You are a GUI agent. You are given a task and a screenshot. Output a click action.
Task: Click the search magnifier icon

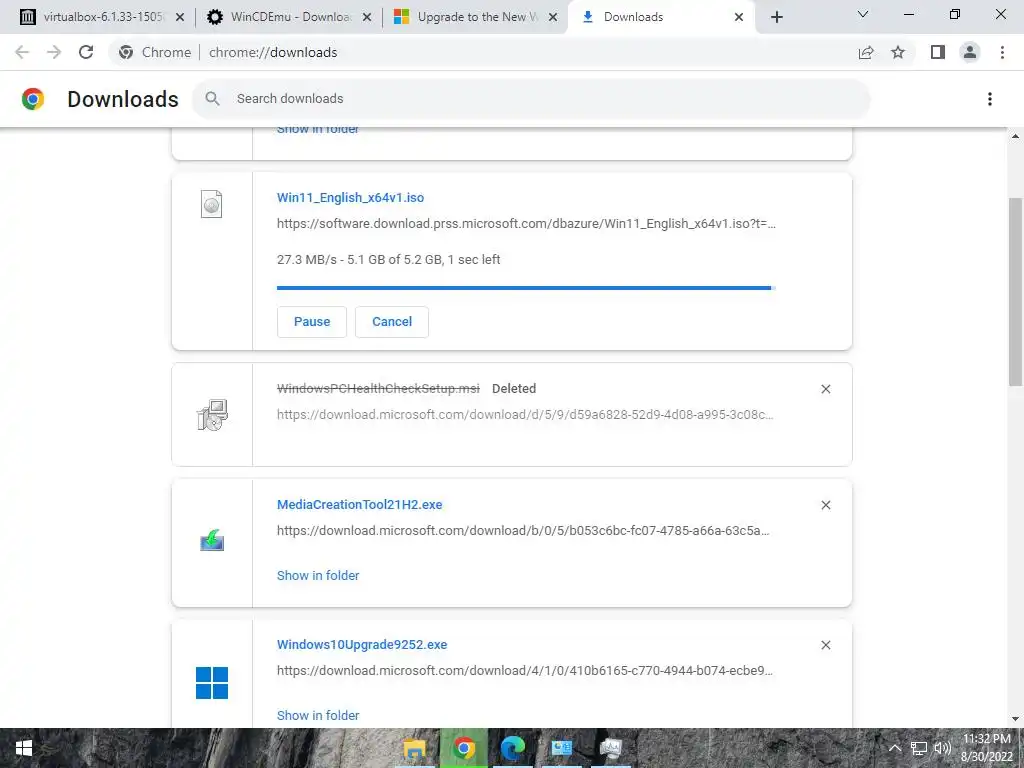click(x=212, y=99)
